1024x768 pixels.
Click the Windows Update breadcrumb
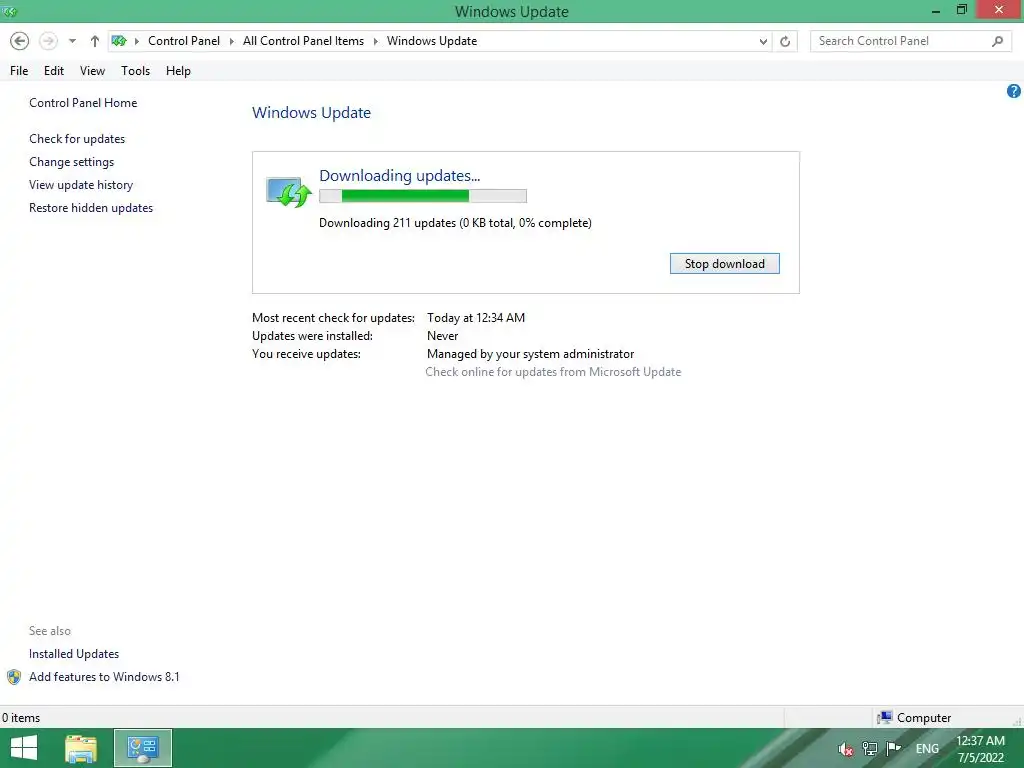(432, 40)
